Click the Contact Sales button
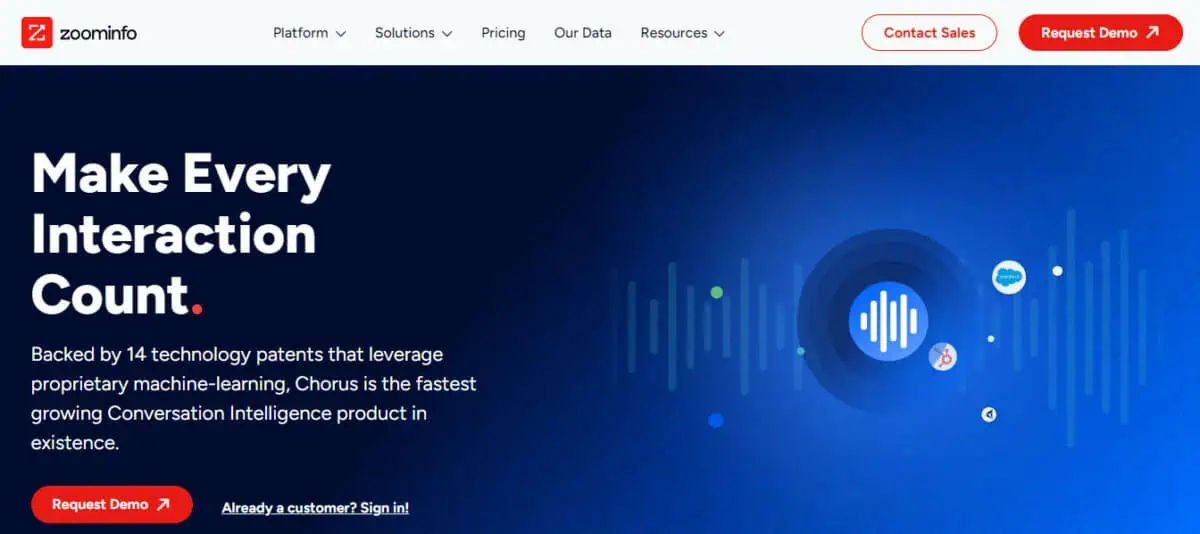This screenshot has height=534, width=1200. (x=929, y=32)
